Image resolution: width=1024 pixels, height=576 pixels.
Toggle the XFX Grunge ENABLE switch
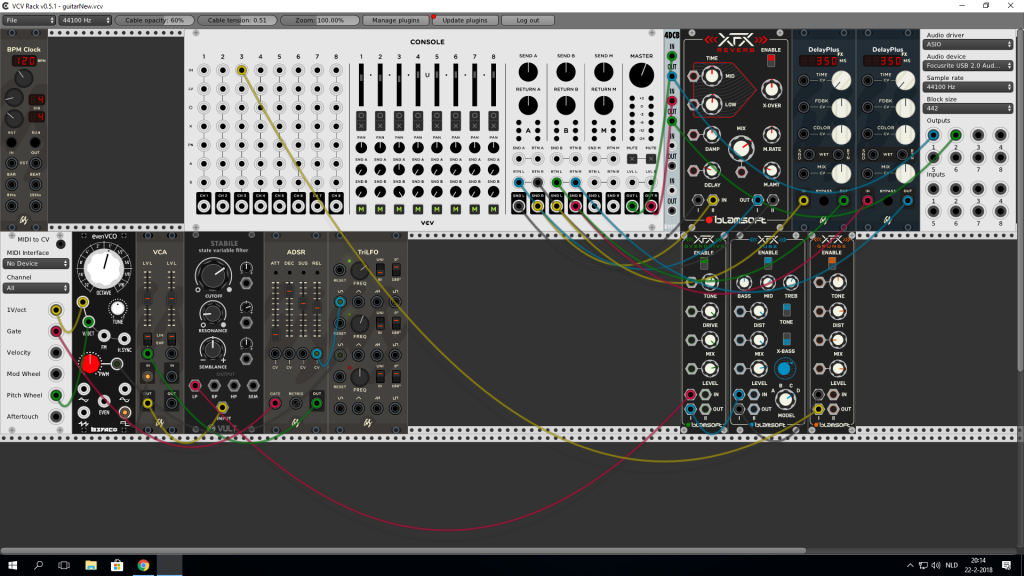pyautogui.click(x=831, y=263)
